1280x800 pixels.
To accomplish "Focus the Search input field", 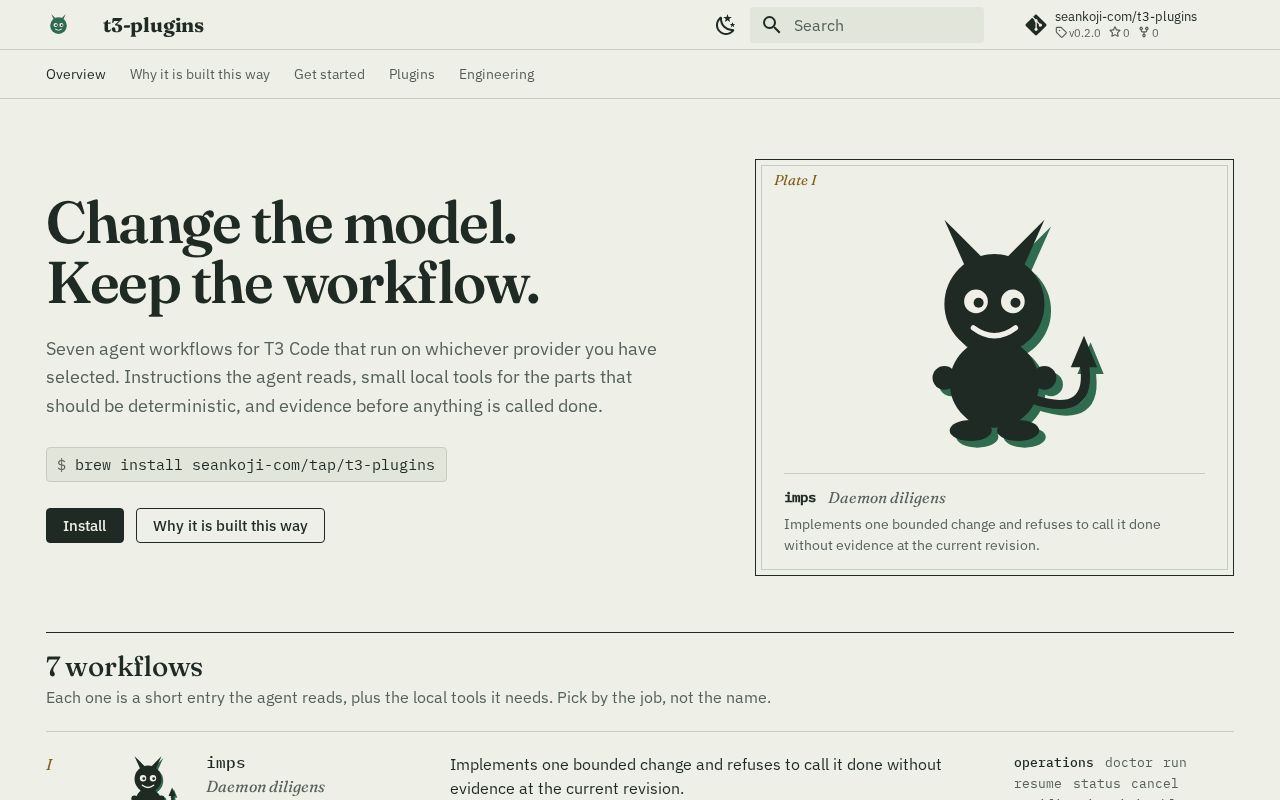I will tap(867, 25).
